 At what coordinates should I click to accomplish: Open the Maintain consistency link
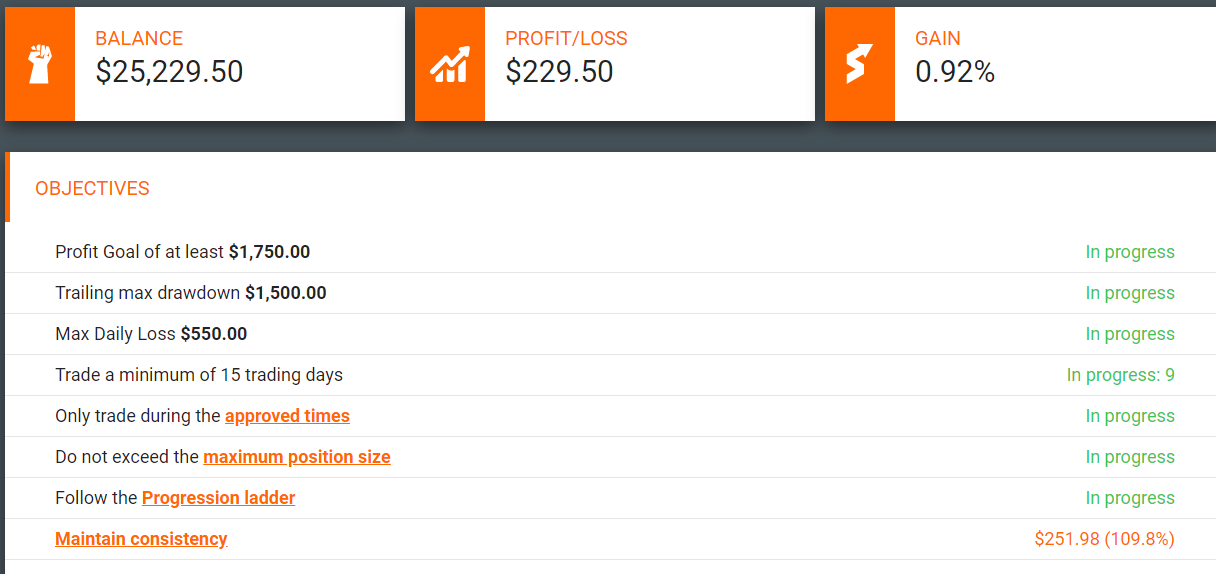click(141, 539)
